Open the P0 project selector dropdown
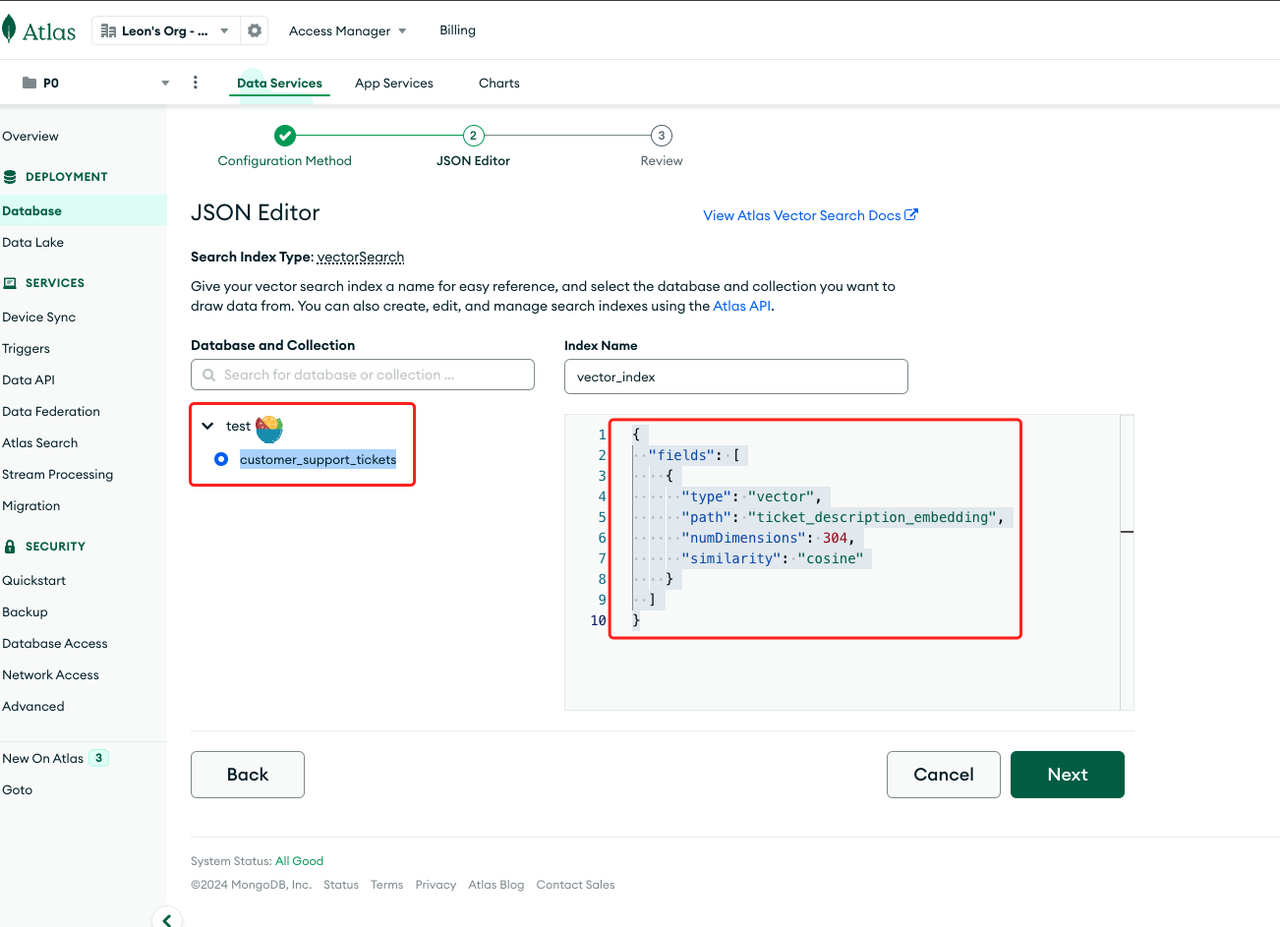This screenshot has height=927, width=1280. [x=165, y=83]
